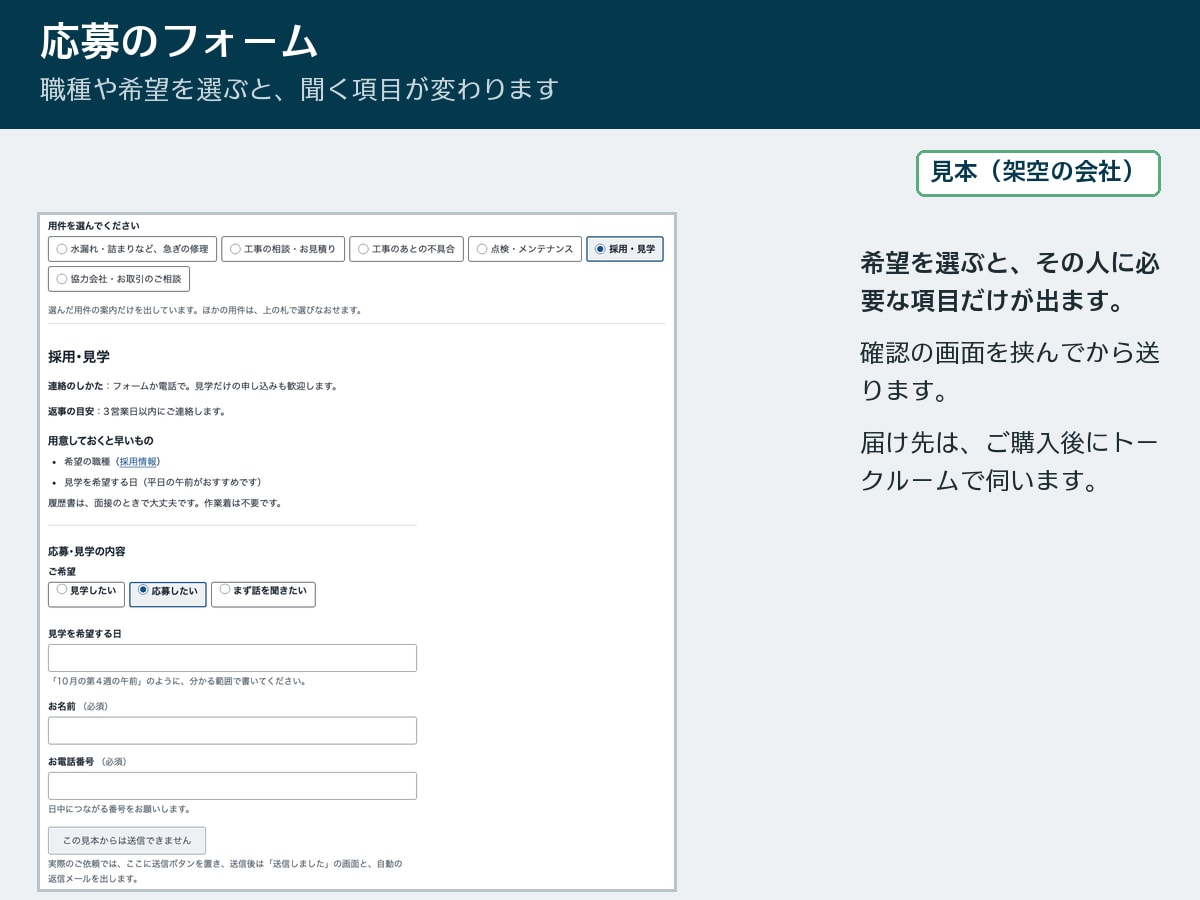
Task: Choose まず話を聞きたい option
Action: click(x=263, y=594)
